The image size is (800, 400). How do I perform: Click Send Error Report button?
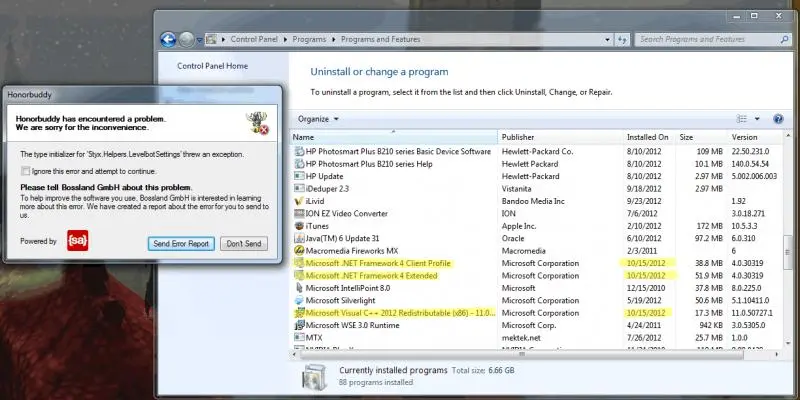(x=181, y=244)
